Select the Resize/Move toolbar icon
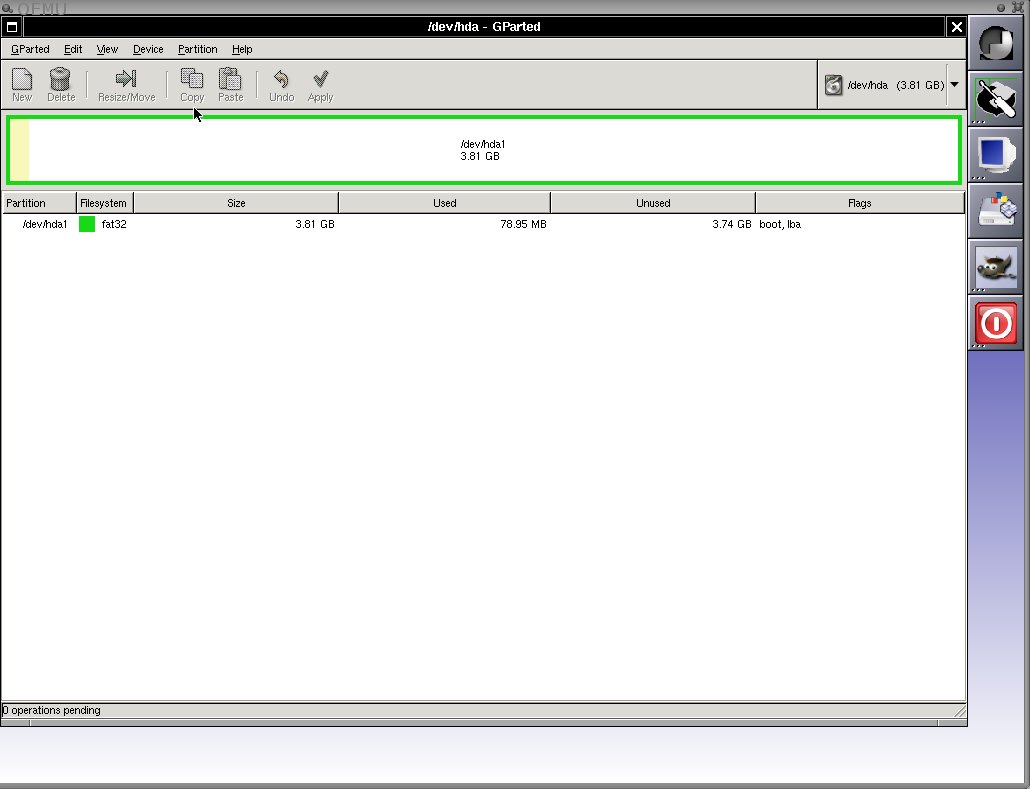This screenshot has height=789, width=1030. 126,79
